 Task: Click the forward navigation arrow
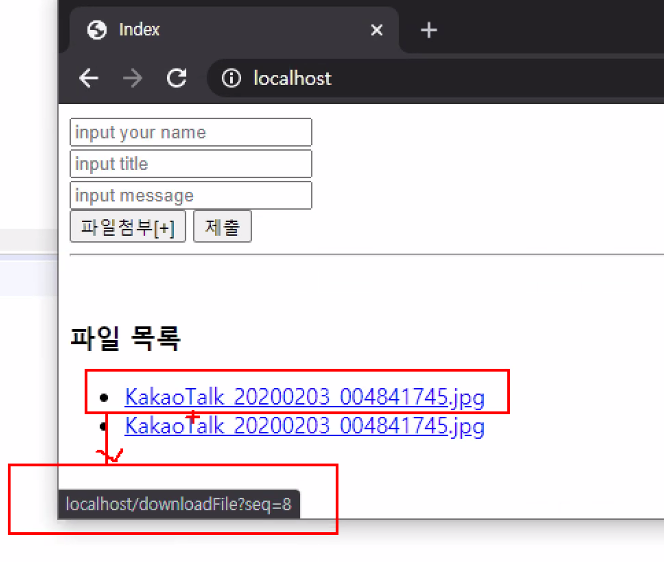coord(133,78)
